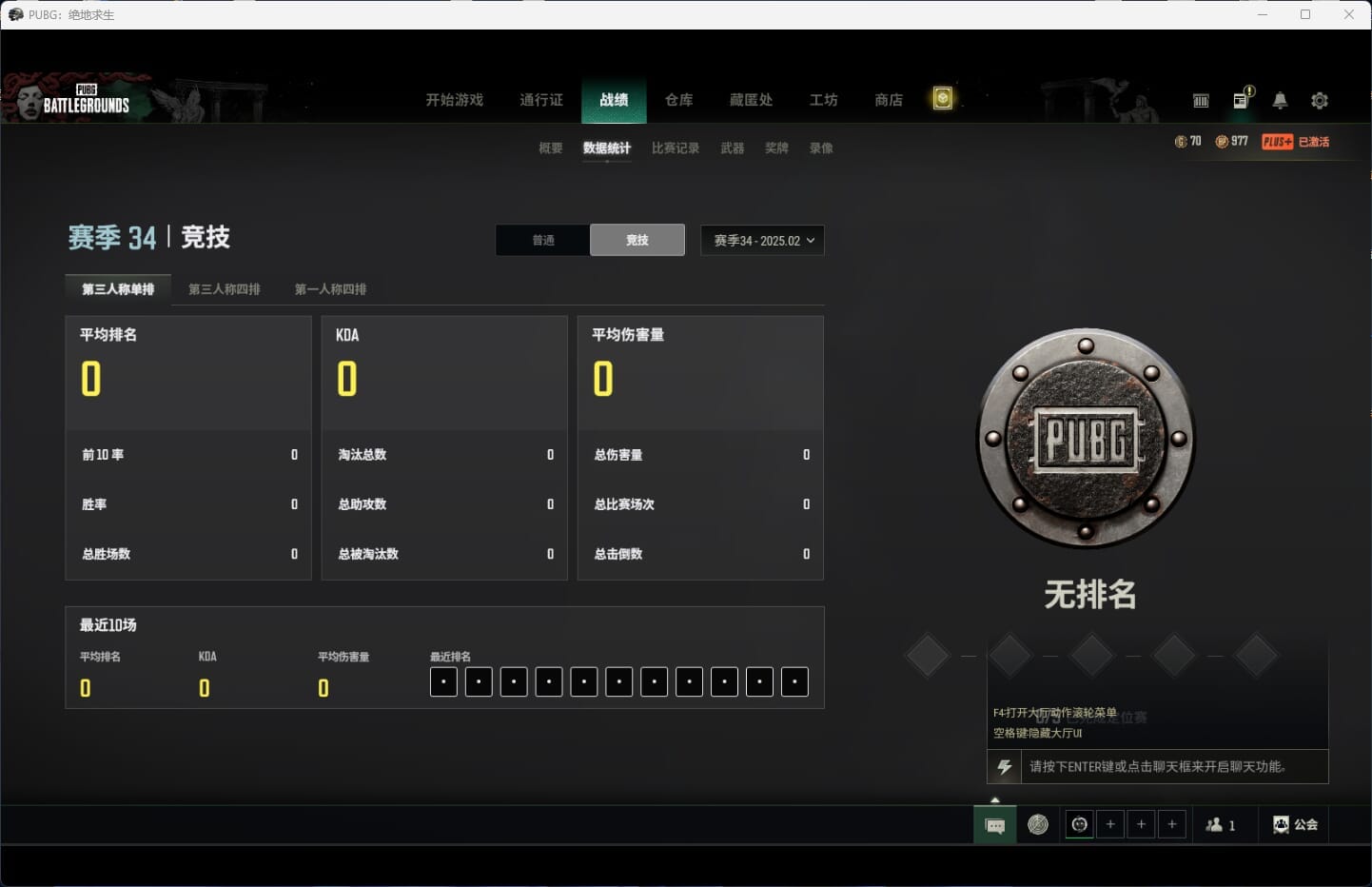1372x887 pixels.
Task: Open the radar circle icon beside chat
Action: (x=1038, y=824)
